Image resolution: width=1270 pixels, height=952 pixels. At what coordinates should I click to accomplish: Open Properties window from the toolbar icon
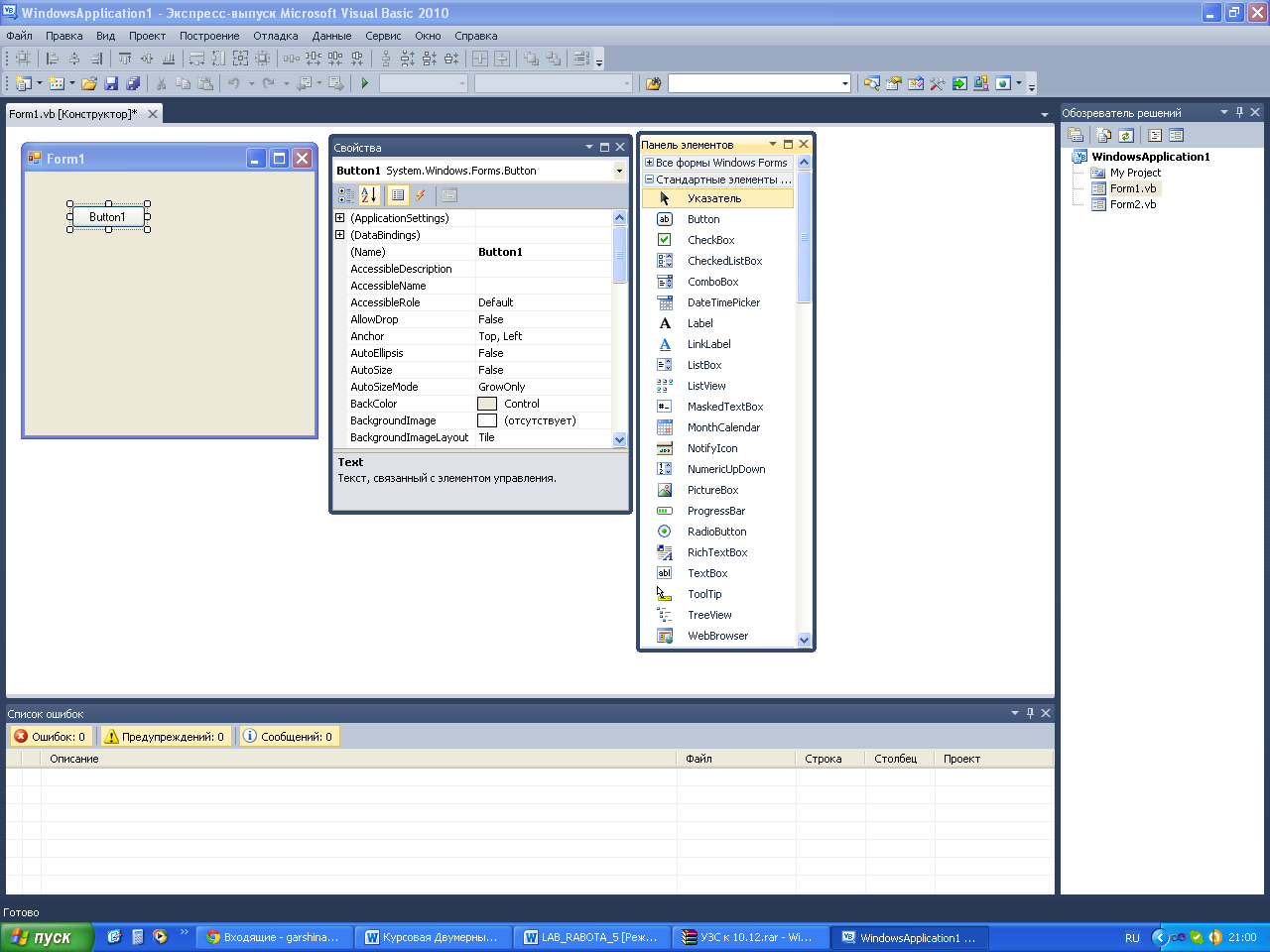893,83
